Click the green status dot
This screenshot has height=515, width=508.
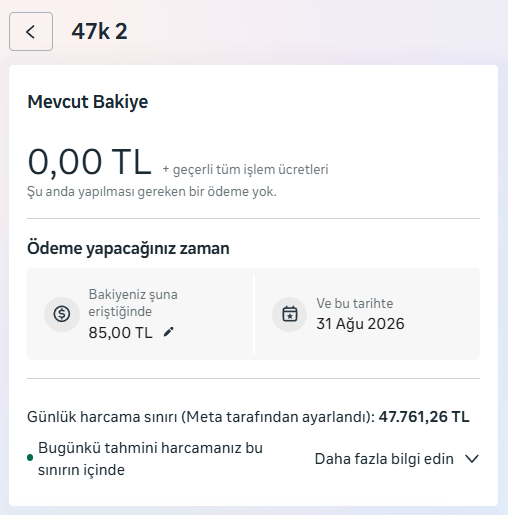[30, 458]
